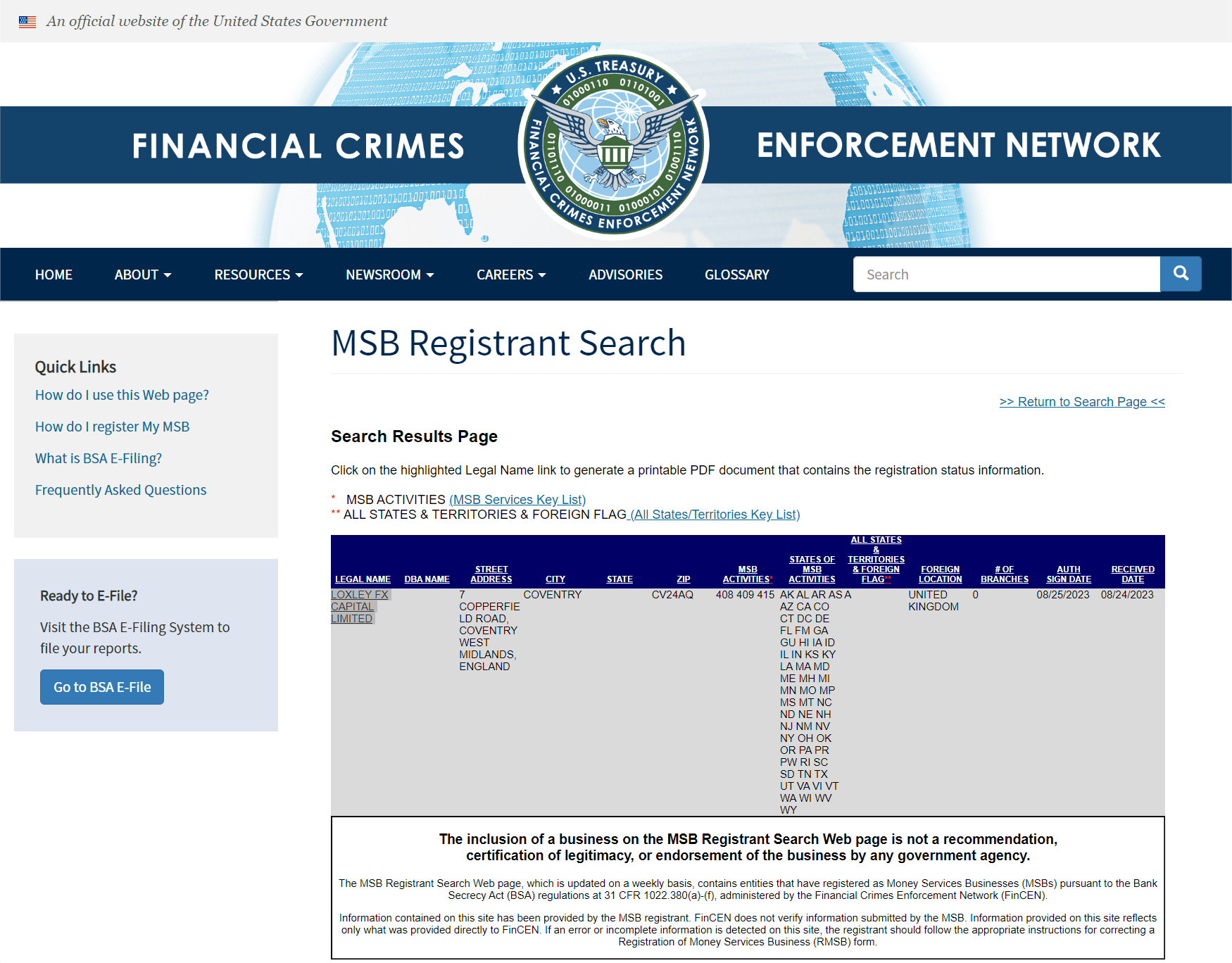Open the ADVISORIES navigation item
The height and width of the screenshot is (963, 1232).
[625, 275]
